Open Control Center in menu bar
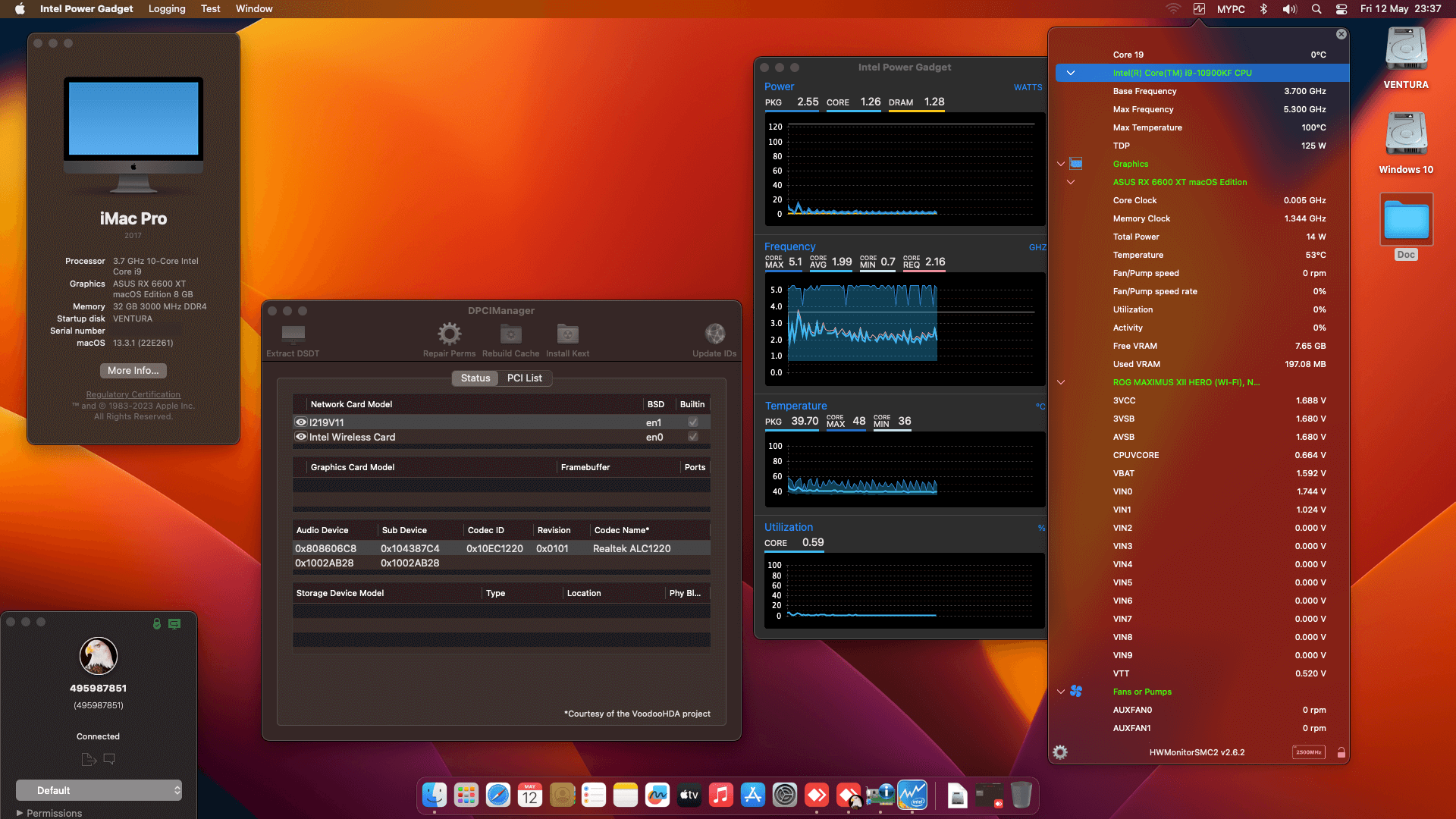Screen dimensions: 1456x819 click(x=1341, y=9)
